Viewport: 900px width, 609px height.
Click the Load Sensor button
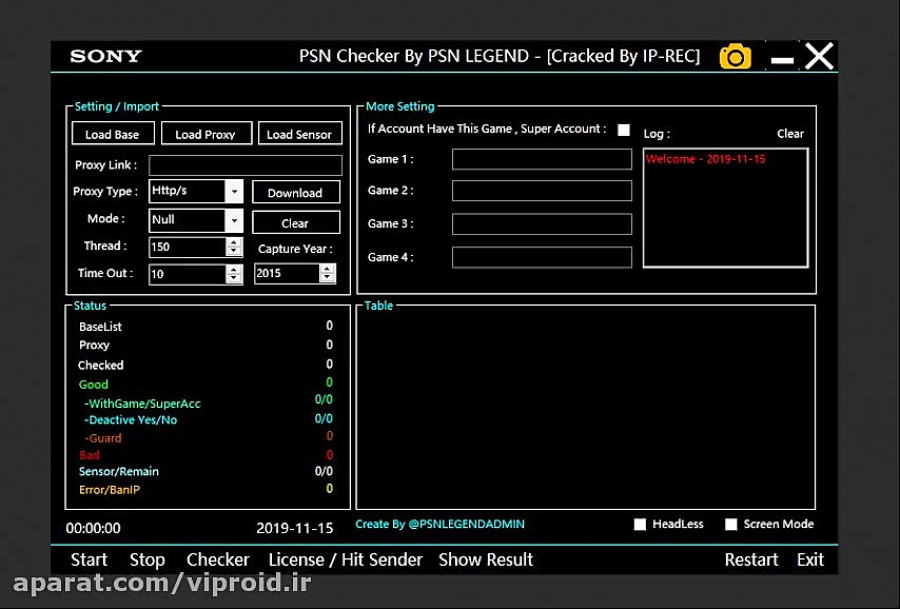pyautogui.click(x=300, y=133)
